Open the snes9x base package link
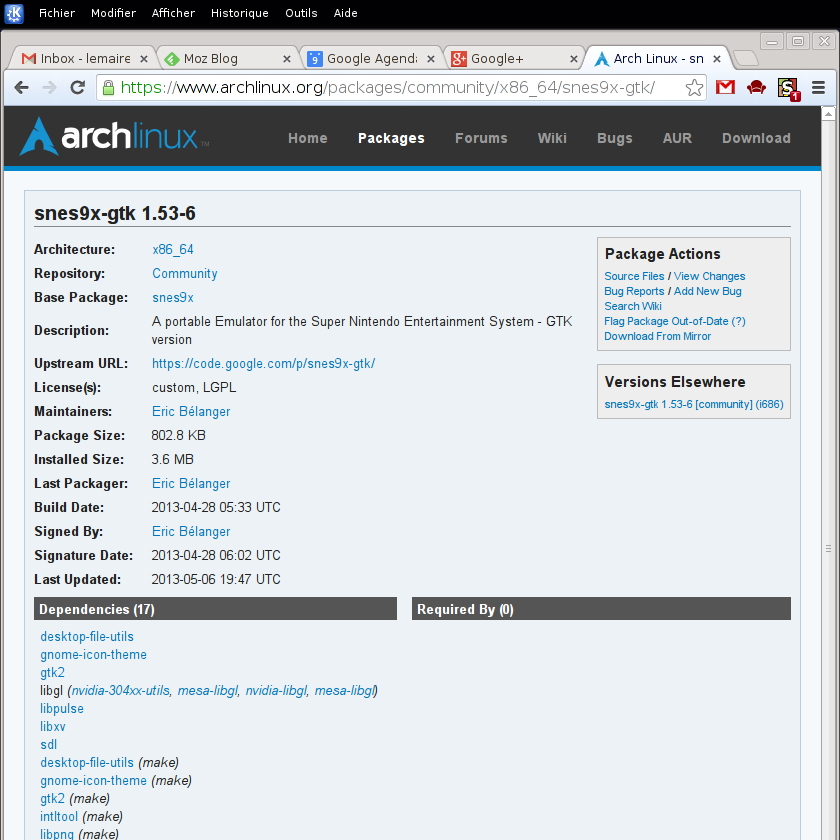This screenshot has width=840, height=840. [x=172, y=298]
